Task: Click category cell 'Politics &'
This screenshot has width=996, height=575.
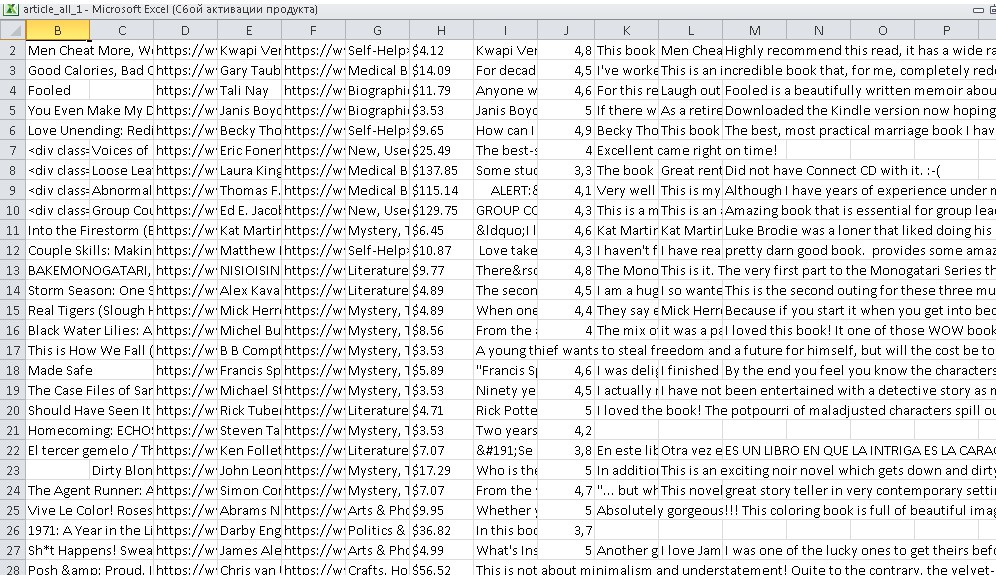Action: [x=377, y=531]
